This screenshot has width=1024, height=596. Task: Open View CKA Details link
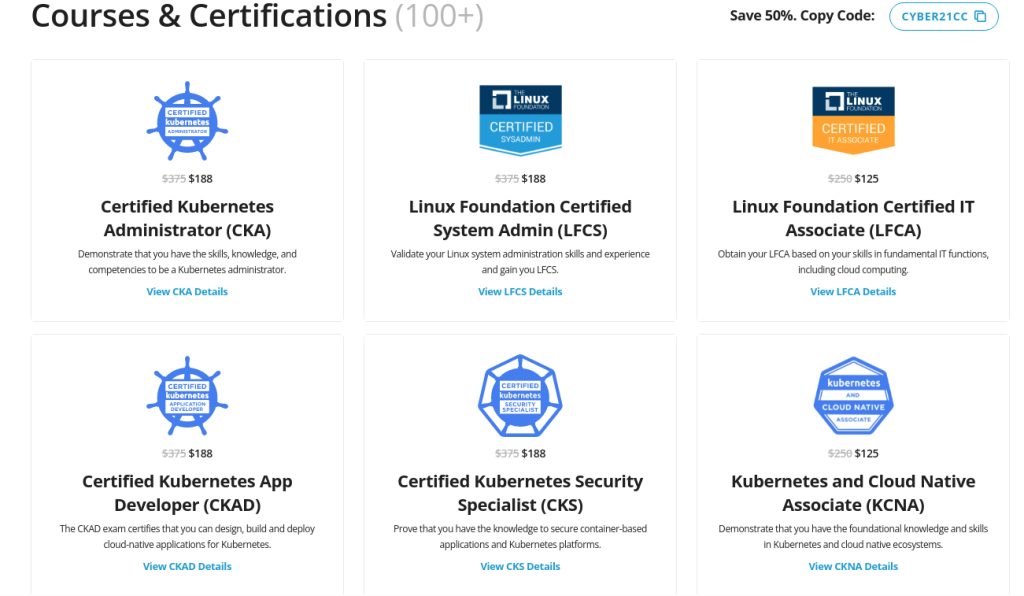(187, 292)
